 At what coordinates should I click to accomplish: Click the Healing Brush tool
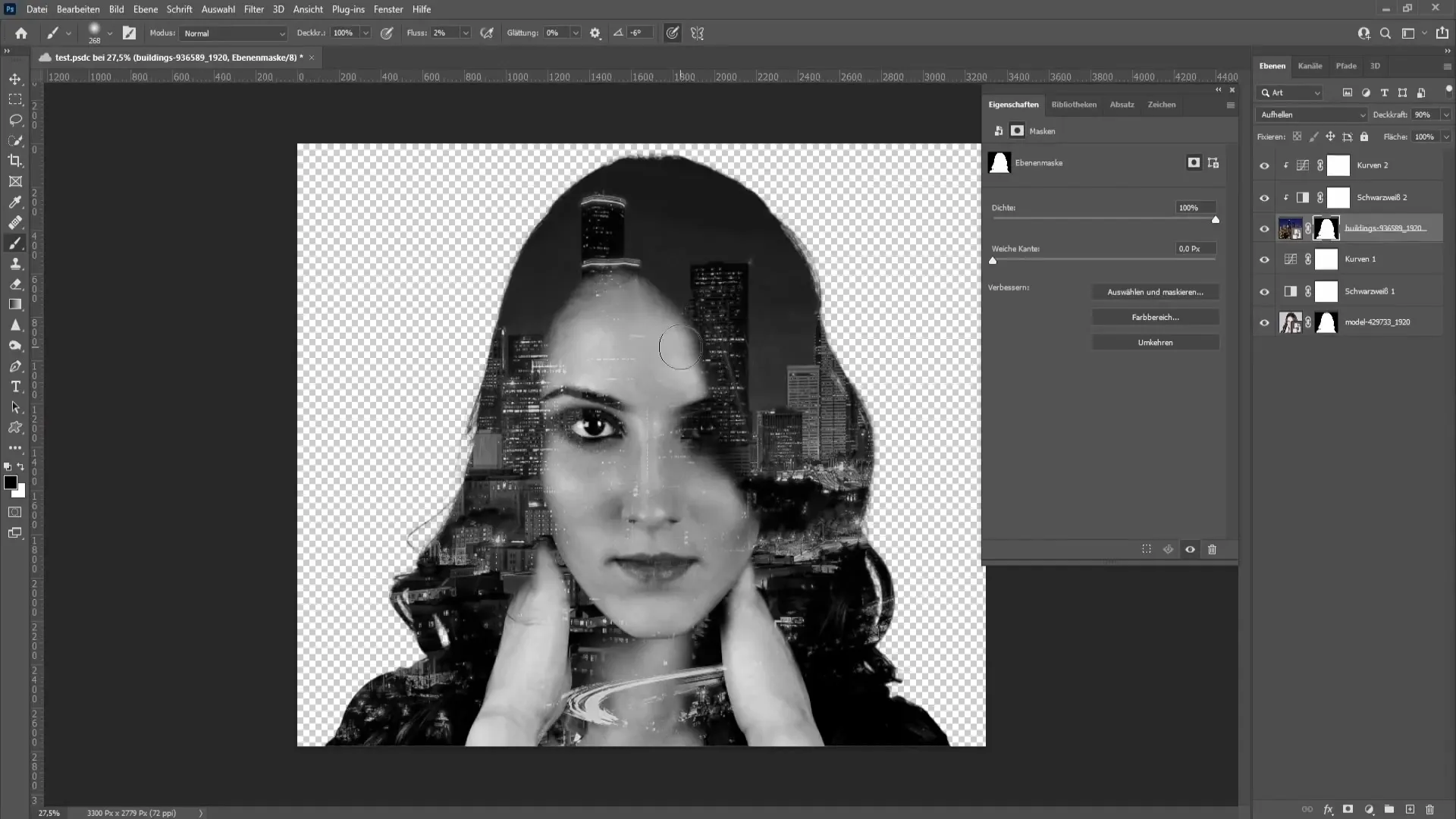coord(15,221)
